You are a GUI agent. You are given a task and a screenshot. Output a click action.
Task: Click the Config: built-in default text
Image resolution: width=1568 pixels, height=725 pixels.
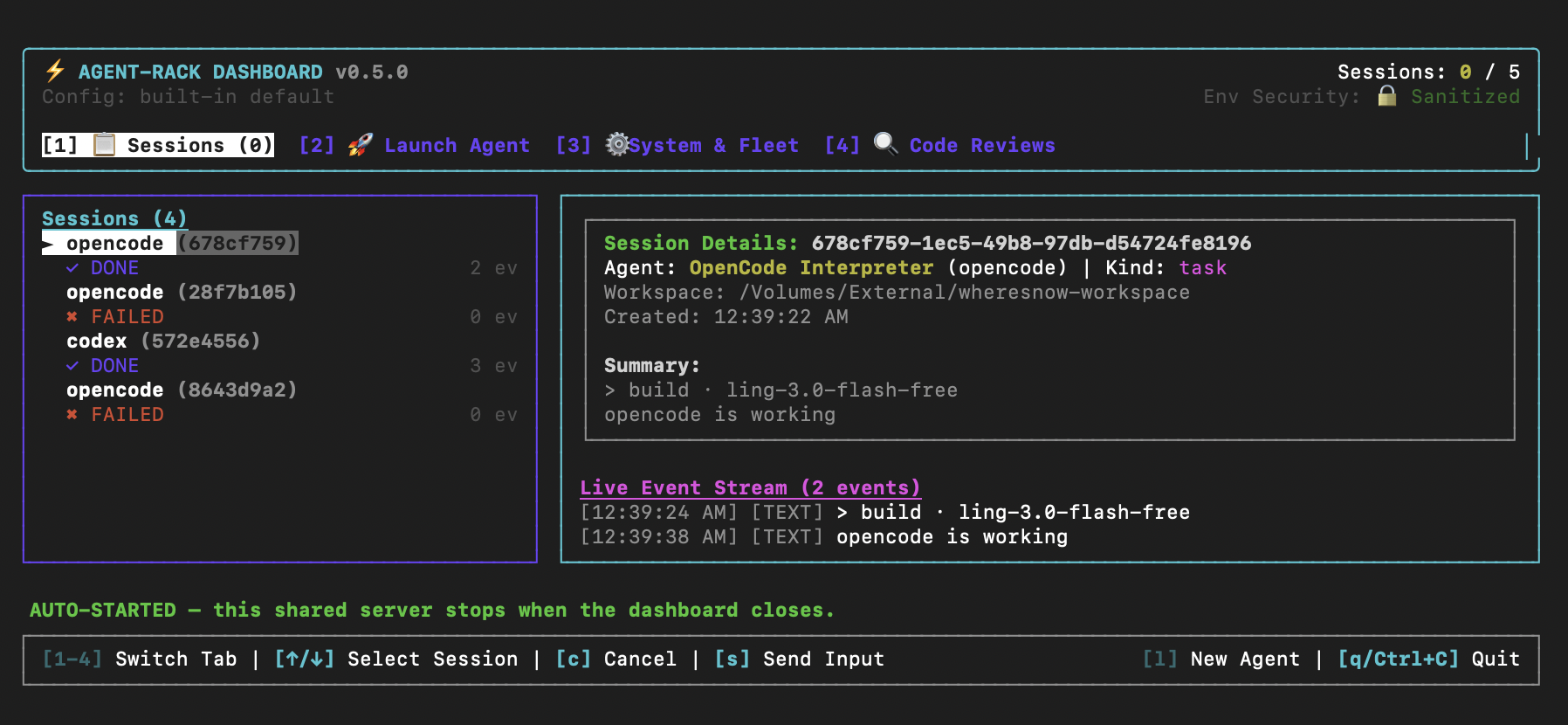[189, 96]
